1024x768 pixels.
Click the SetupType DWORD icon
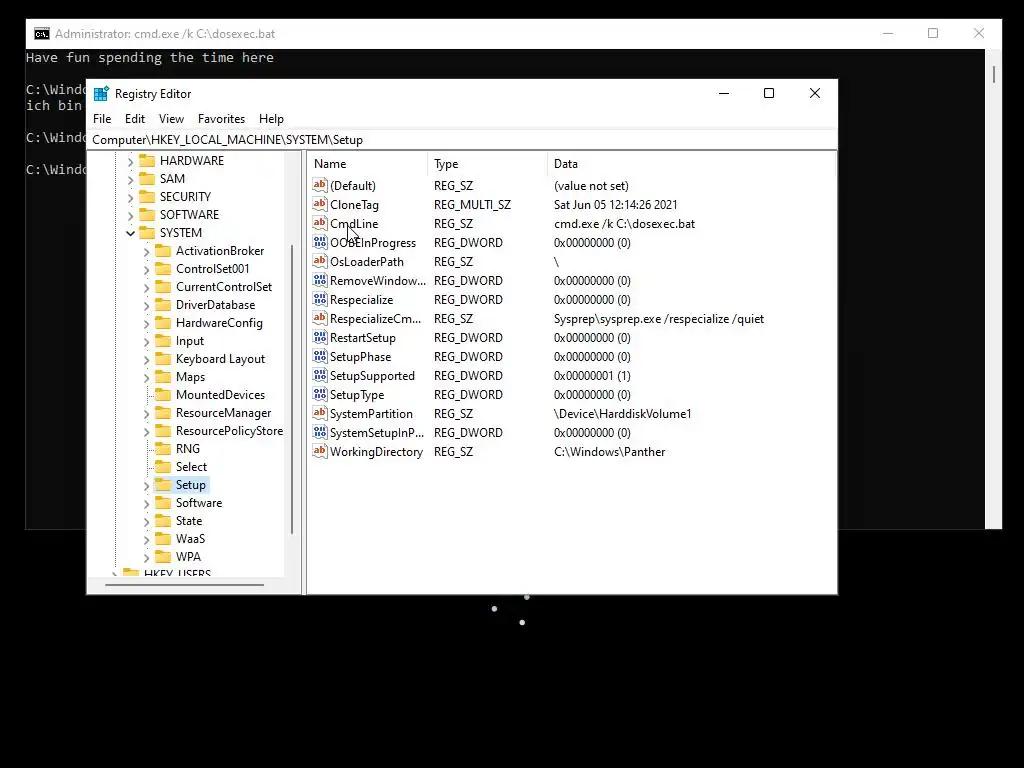[319, 394]
